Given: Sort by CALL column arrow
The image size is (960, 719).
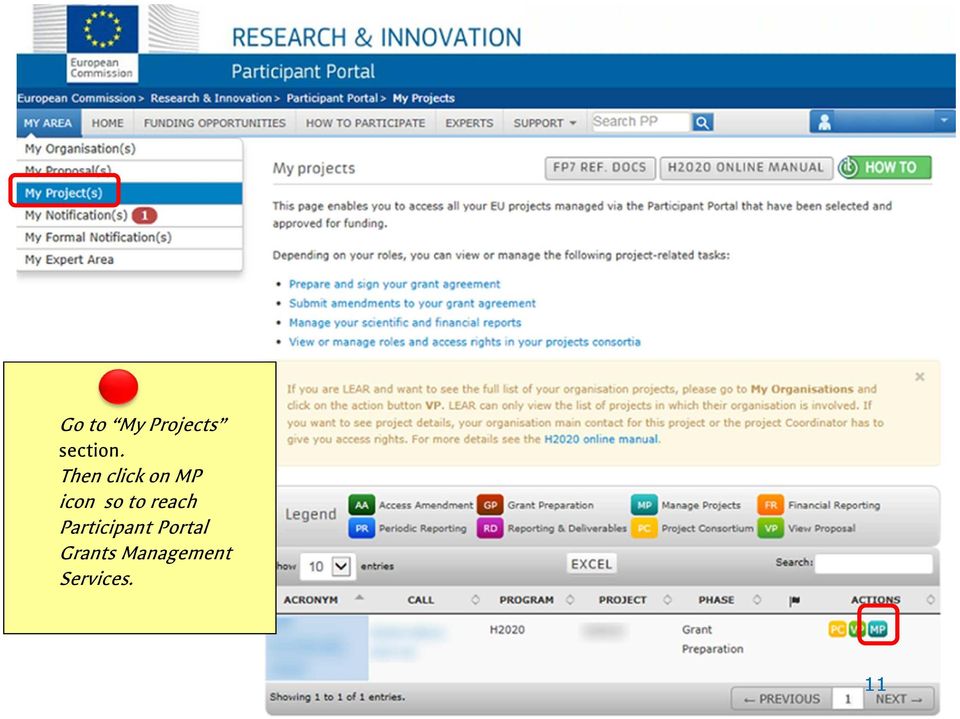Looking at the screenshot, I should pyautogui.click(x=475, y=600).
